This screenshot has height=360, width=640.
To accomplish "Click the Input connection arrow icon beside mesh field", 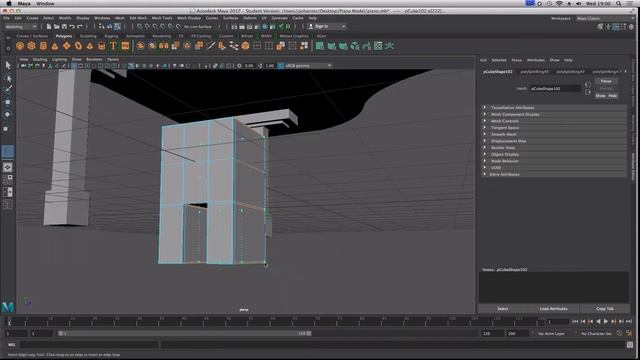I will (588, 84).
